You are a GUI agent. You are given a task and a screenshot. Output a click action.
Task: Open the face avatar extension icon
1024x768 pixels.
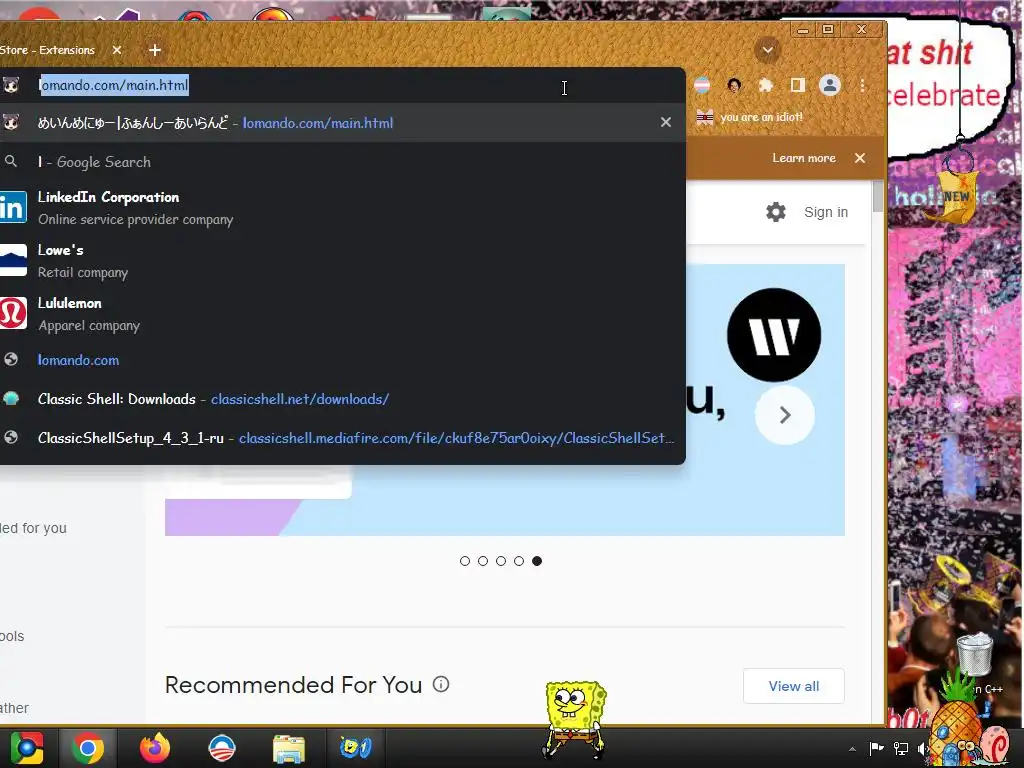734,85
